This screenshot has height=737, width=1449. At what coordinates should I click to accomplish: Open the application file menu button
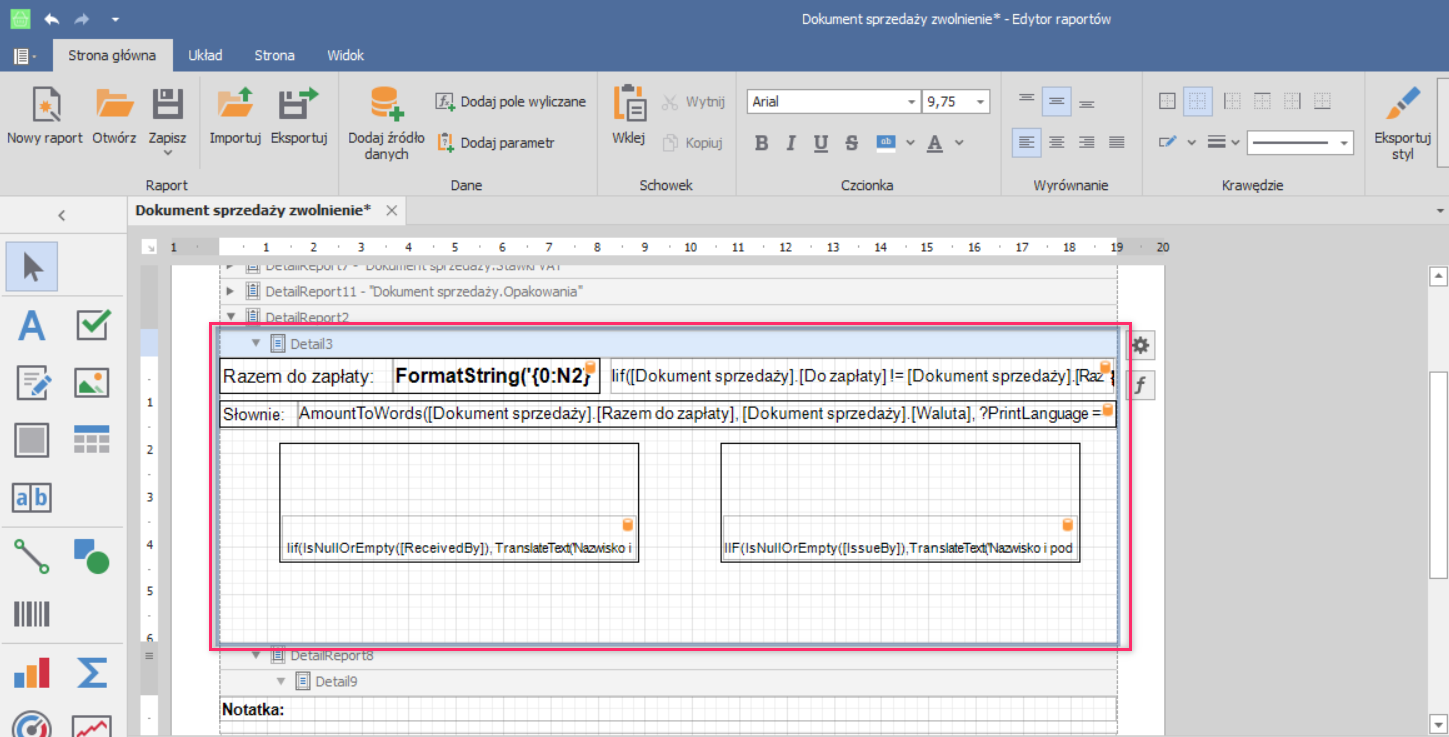tap(25, 56)
